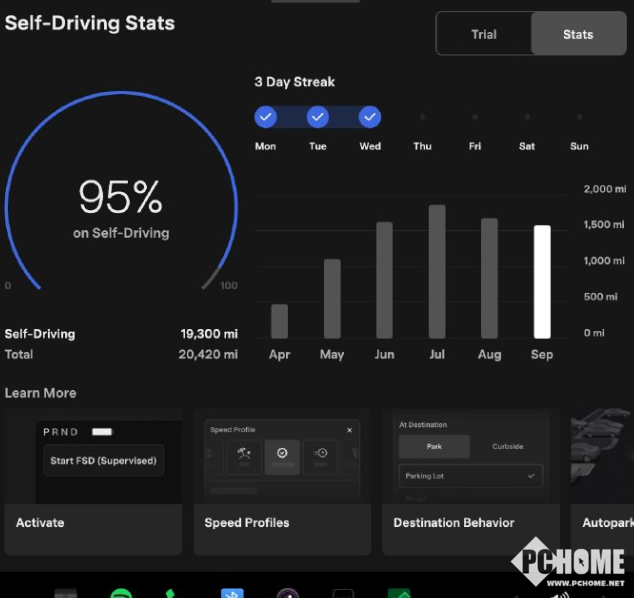Open the Destination Behavior card
The height and width of the screenshot is (598, 634).
tap(470, 480)
